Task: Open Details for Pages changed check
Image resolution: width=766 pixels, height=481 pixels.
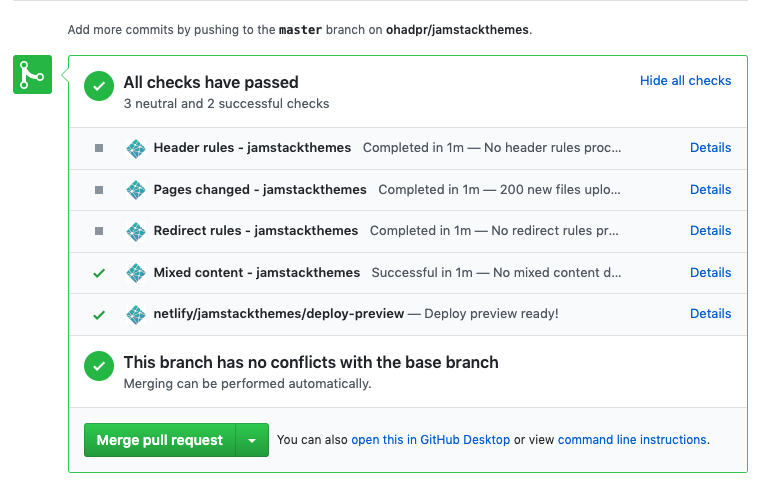Action: [710, 190]
